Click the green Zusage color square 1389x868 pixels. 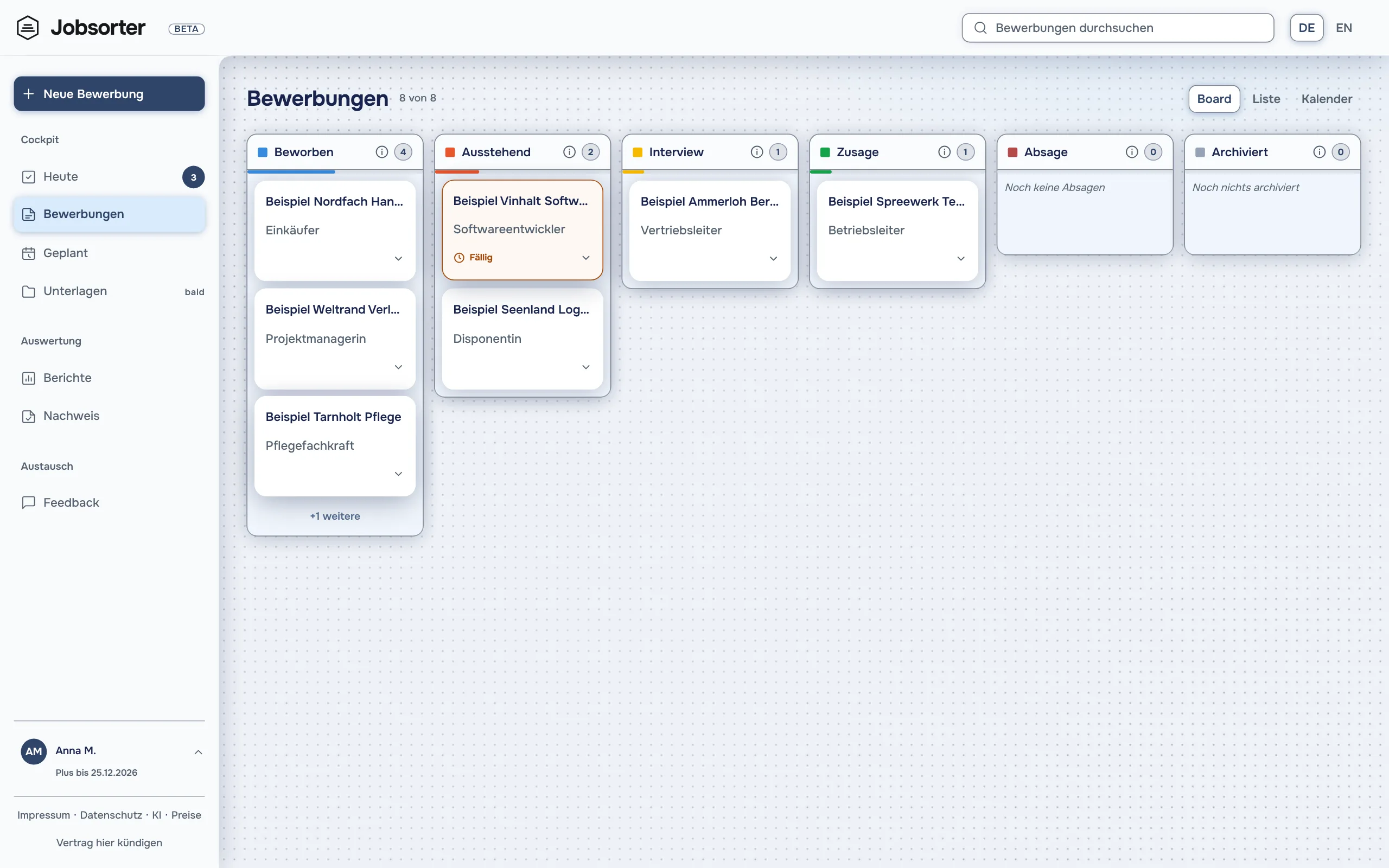pos(825,152)
